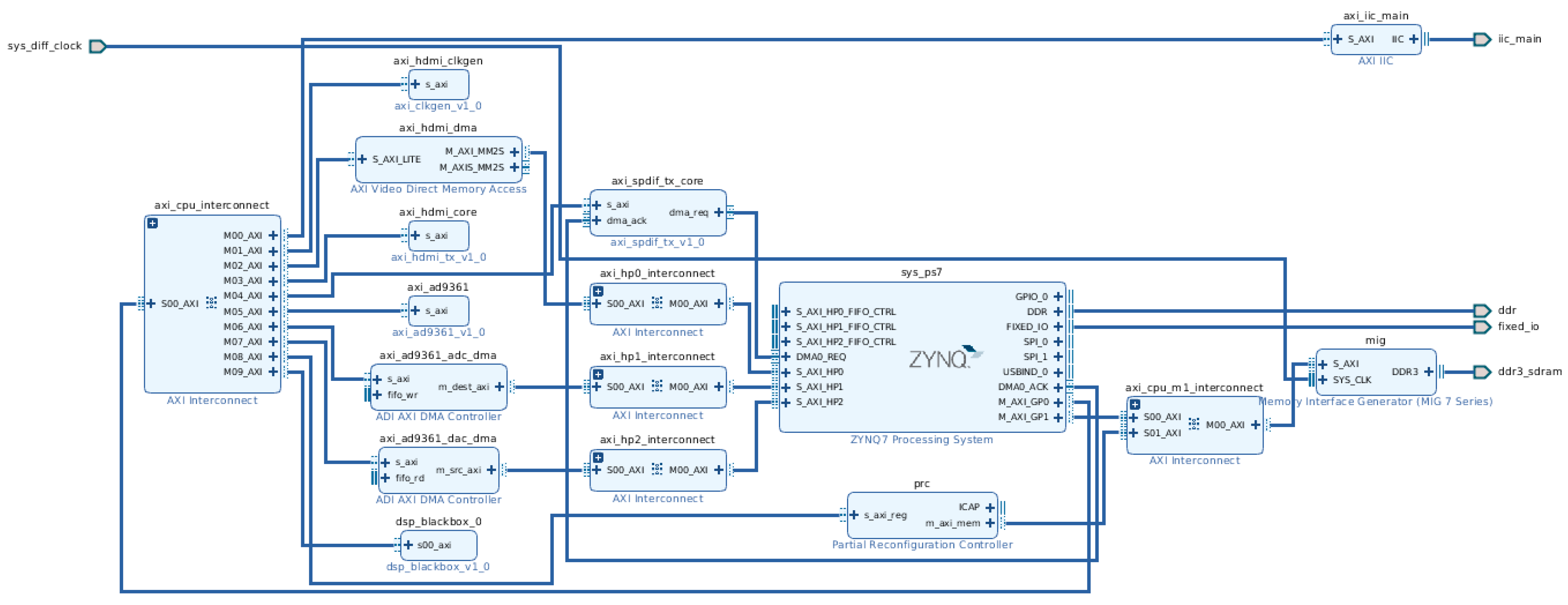Expand the axi_hp0_interconnect block
1568x605 pixels.
coord(598,291)
